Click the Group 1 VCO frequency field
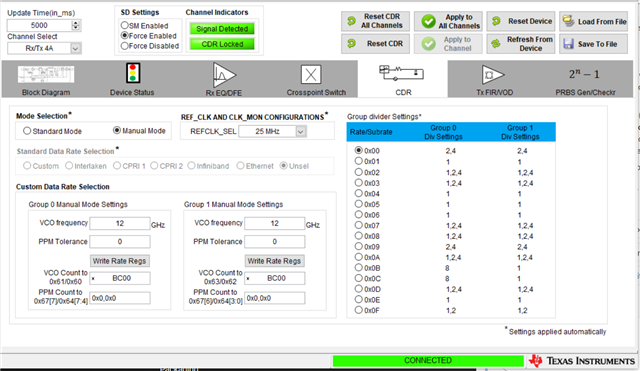The width and height of the screenshot is (640, 371). 274,224
